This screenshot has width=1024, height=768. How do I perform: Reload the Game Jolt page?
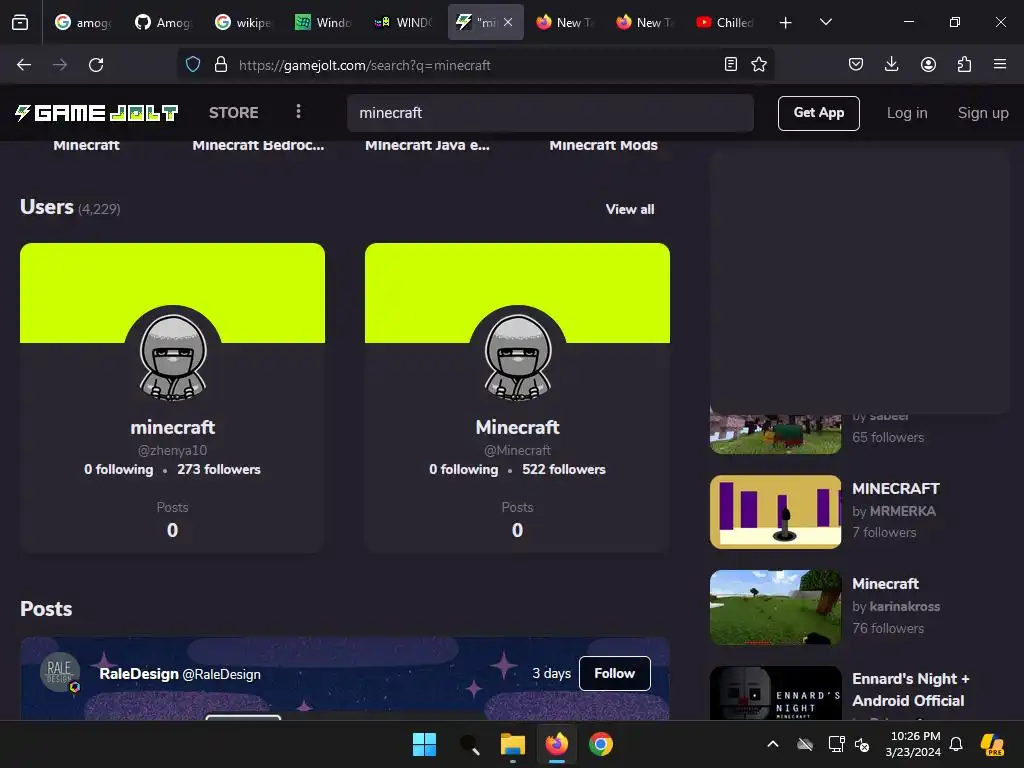point(96,65)
